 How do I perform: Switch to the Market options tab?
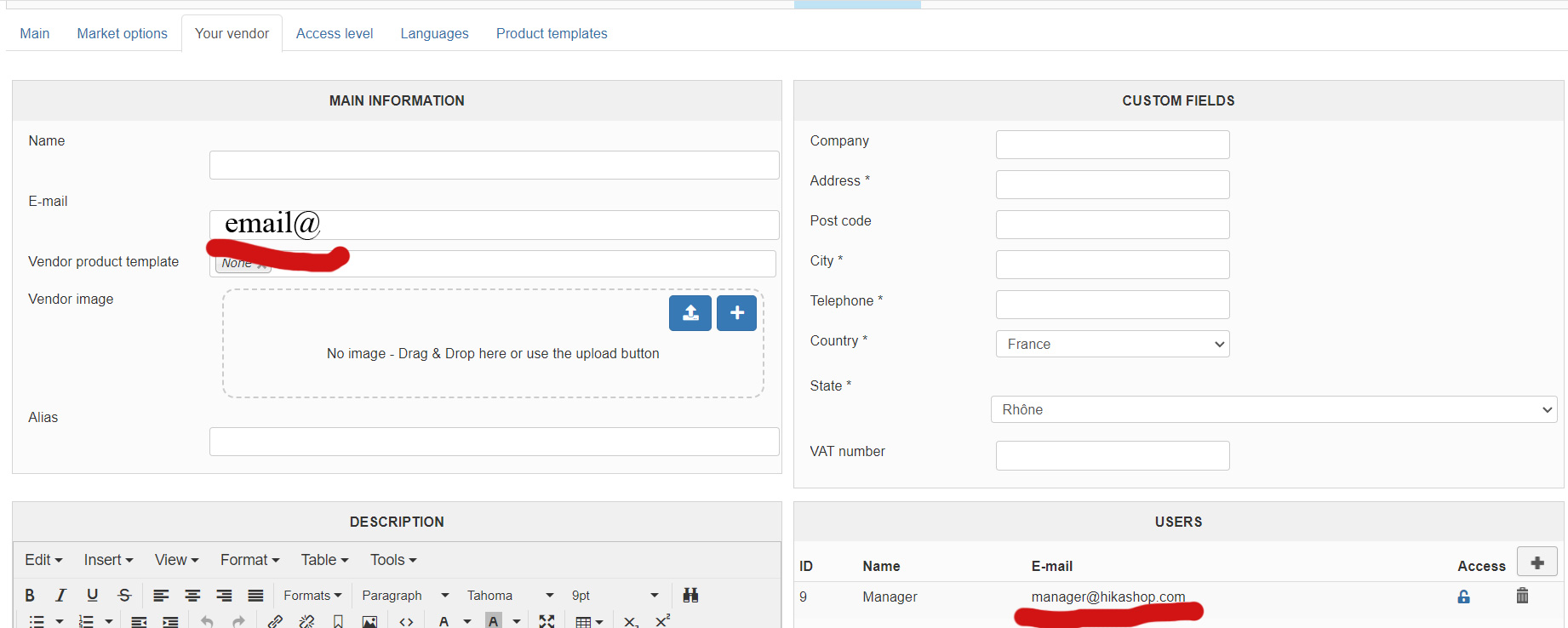[122, 33]
